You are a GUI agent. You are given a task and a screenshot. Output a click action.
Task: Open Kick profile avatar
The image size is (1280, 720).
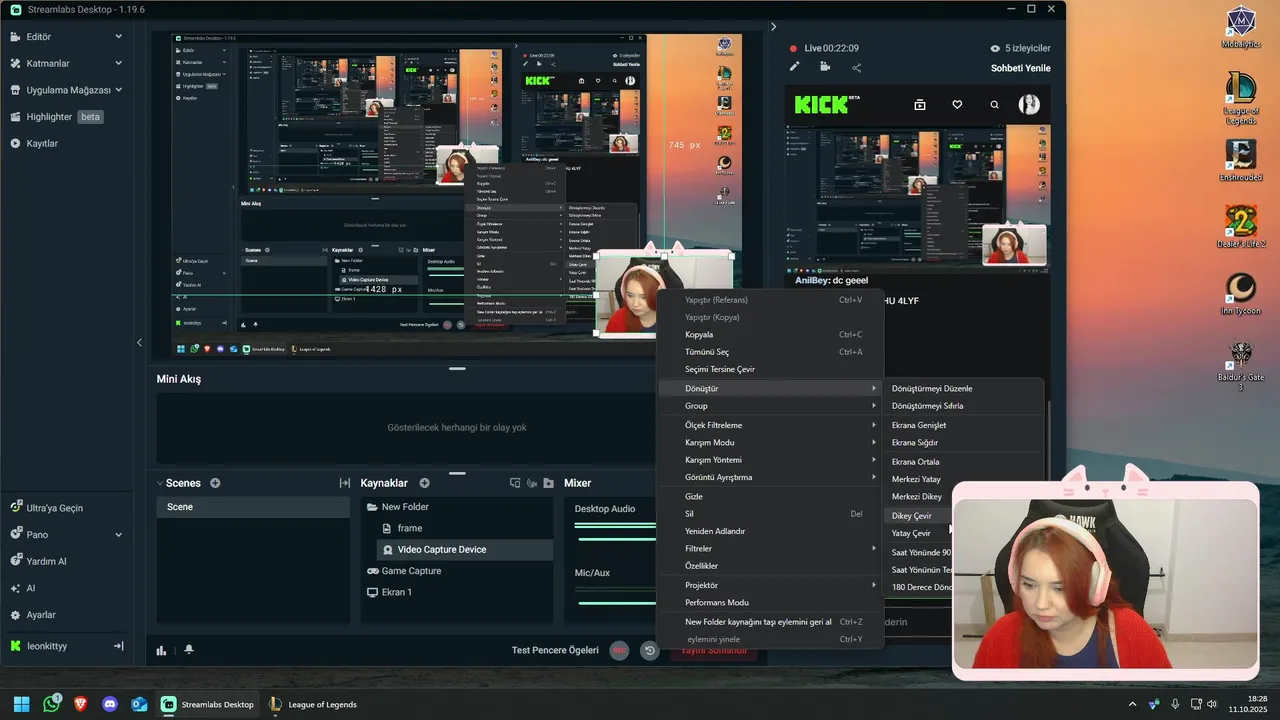pos(1029,104)
